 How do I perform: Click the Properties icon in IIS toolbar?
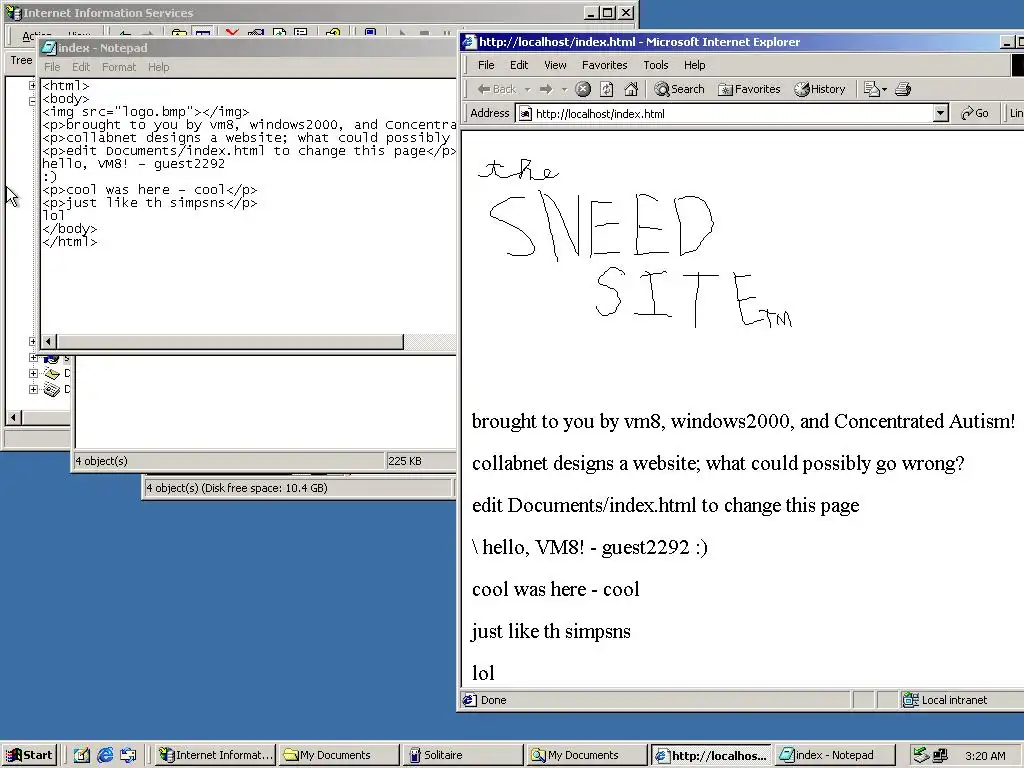(x=255, y=33)
